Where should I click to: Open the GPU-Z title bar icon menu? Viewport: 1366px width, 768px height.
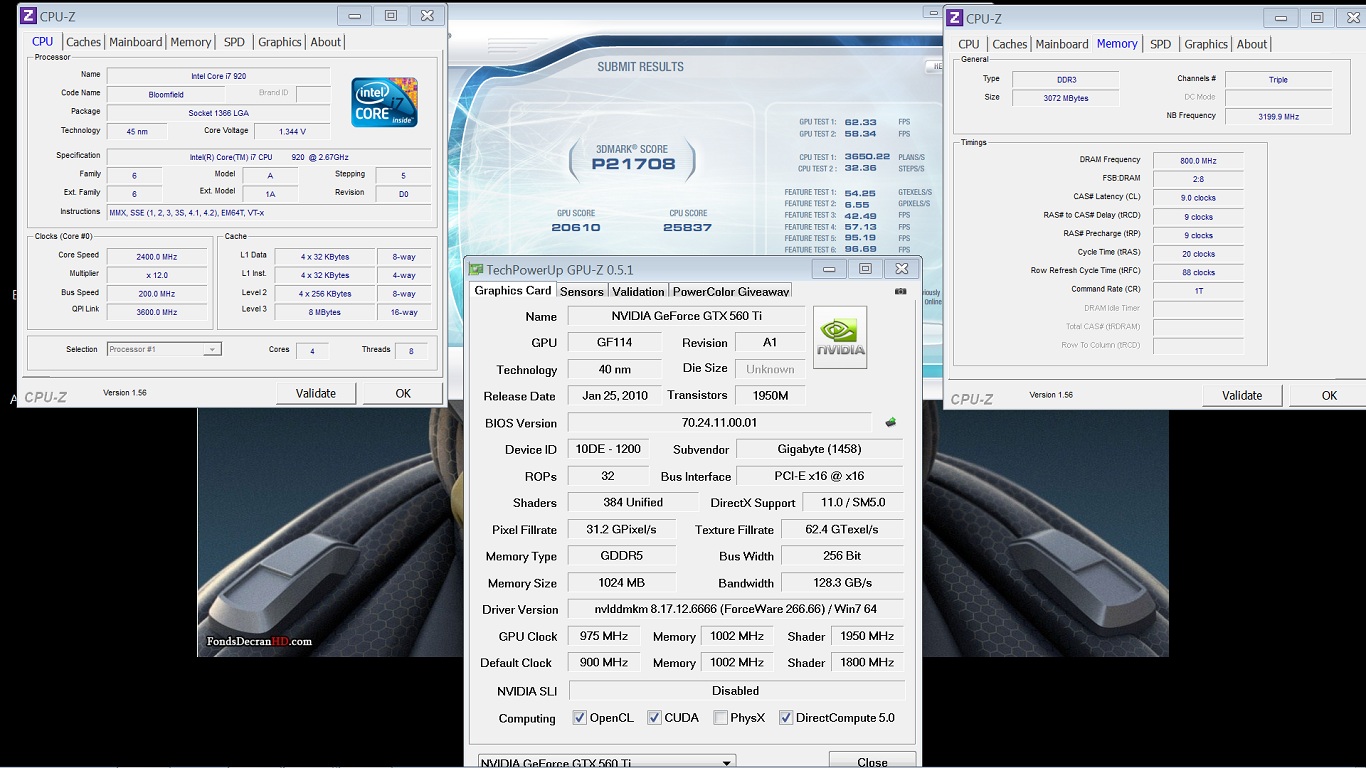click(477, 269)
